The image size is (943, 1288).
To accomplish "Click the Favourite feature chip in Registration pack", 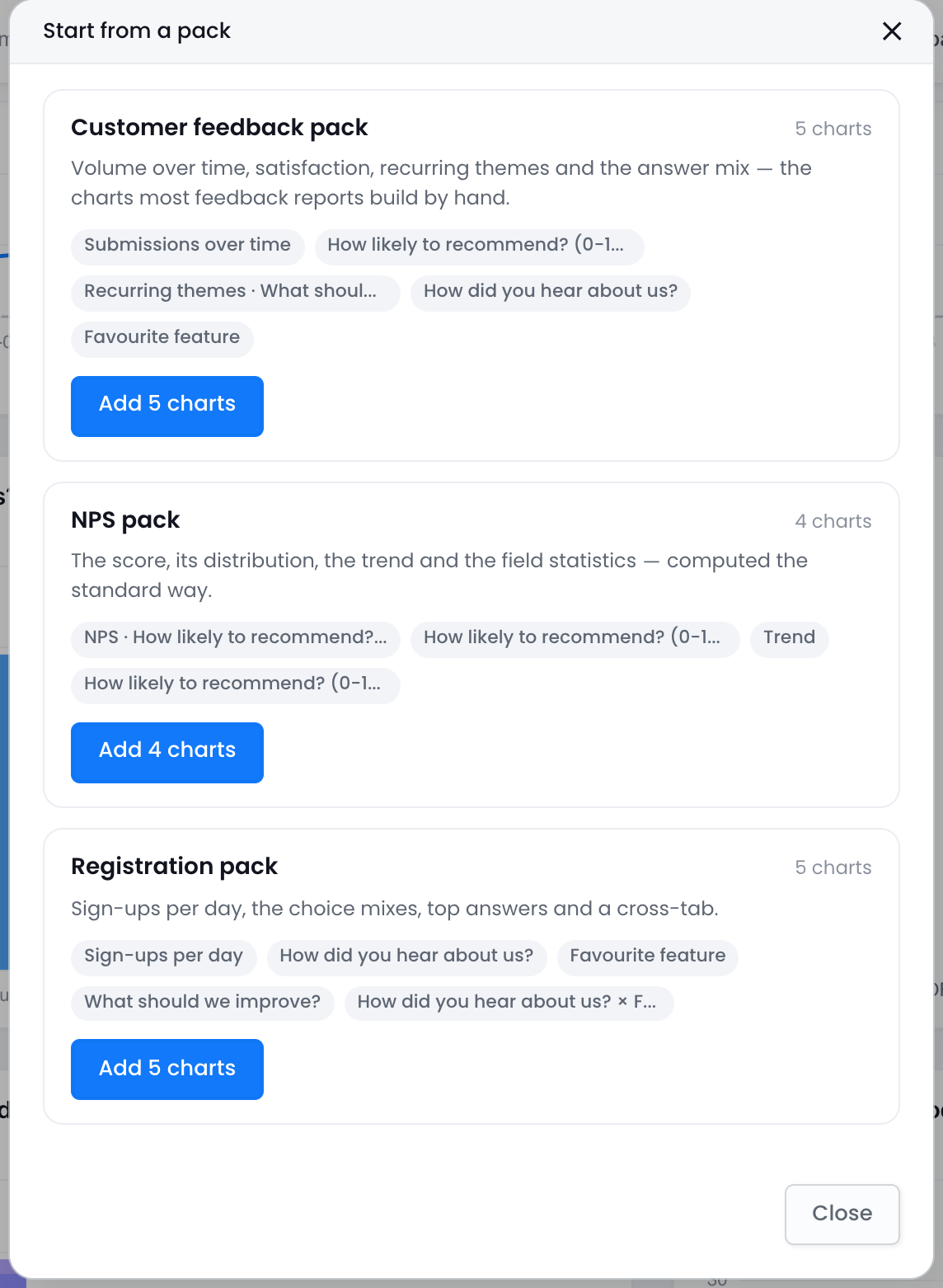I will (647, 957).
